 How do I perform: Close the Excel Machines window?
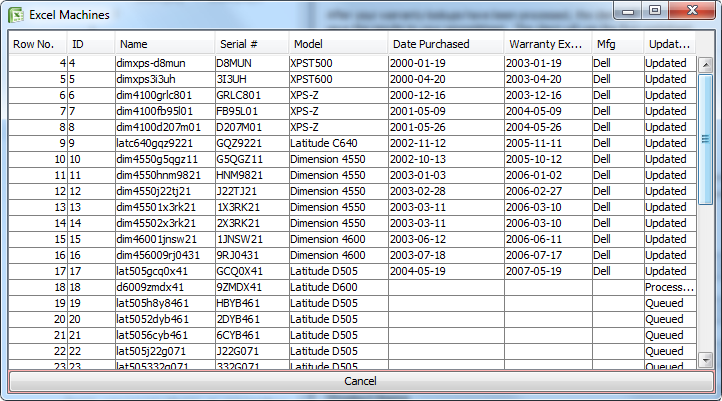tap(692, 10)
